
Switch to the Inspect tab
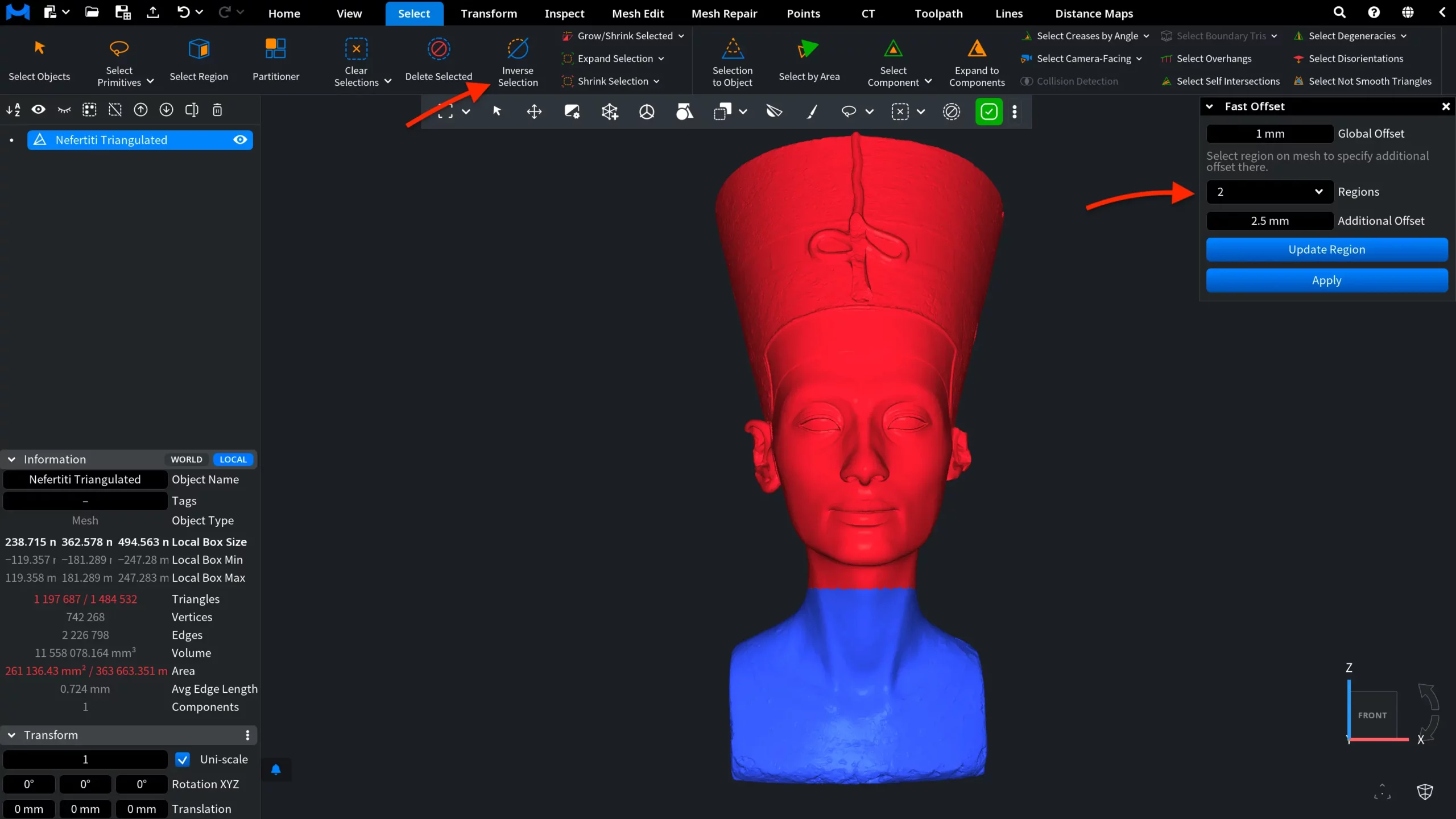click(564, 13)
